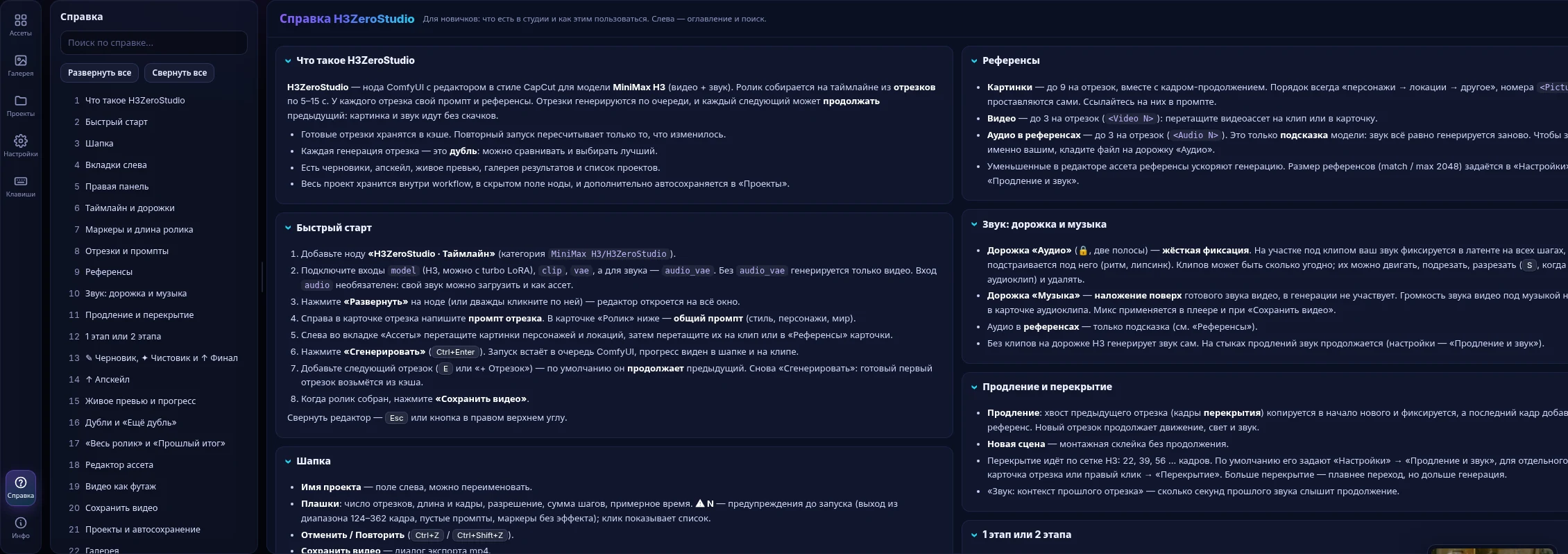Collapse the «Продление и перекрытие» section
Image resolution: width=1568 pixels, height=554 pixels.
[974, 387]
